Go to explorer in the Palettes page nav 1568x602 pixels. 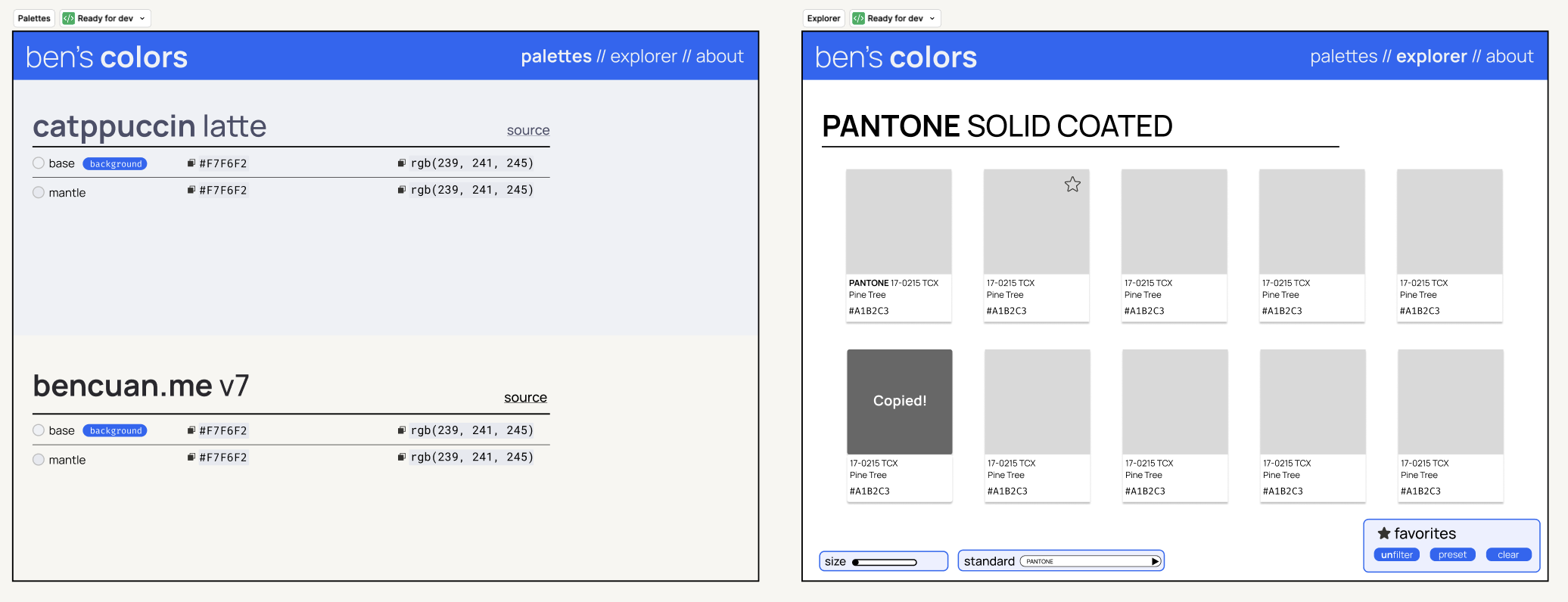click(643, 57)
